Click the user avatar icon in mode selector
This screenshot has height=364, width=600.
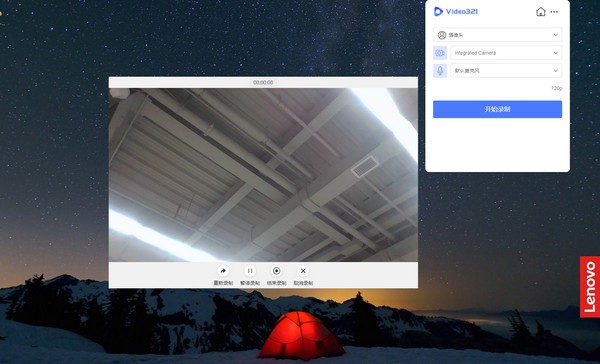(x=442, y=35)
